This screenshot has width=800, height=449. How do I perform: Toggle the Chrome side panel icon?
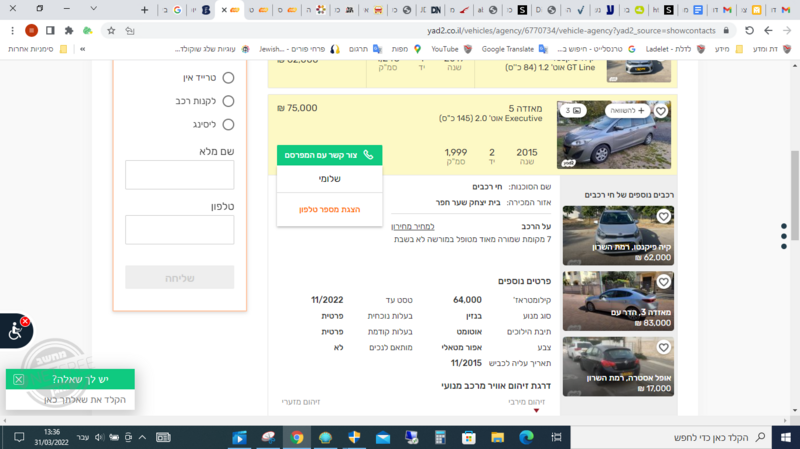[50, 31]
